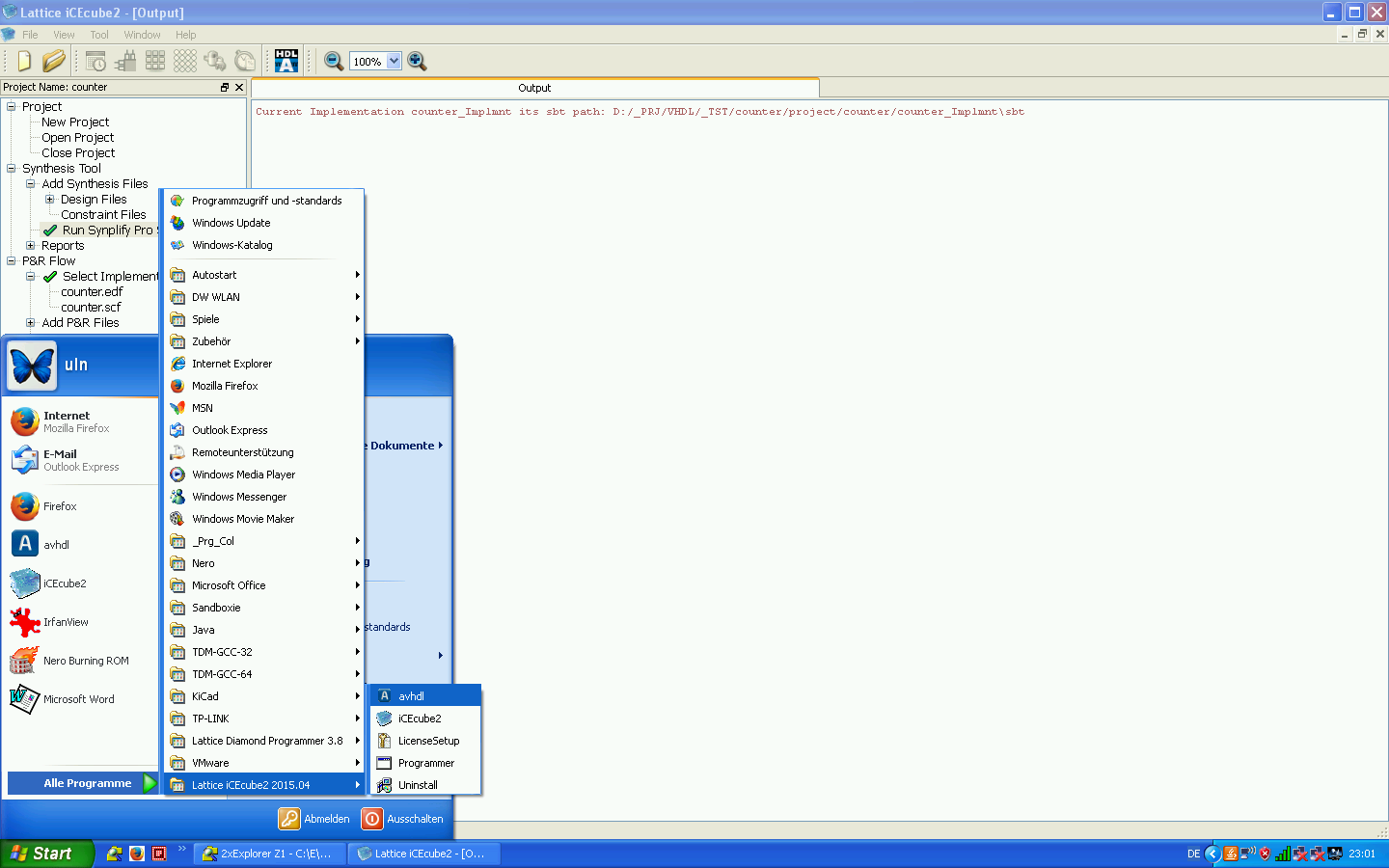
Task: Expand Lattice Diamond Programmer 3.8 submenu
Action: pyautogui.click(x=263, y=741)
